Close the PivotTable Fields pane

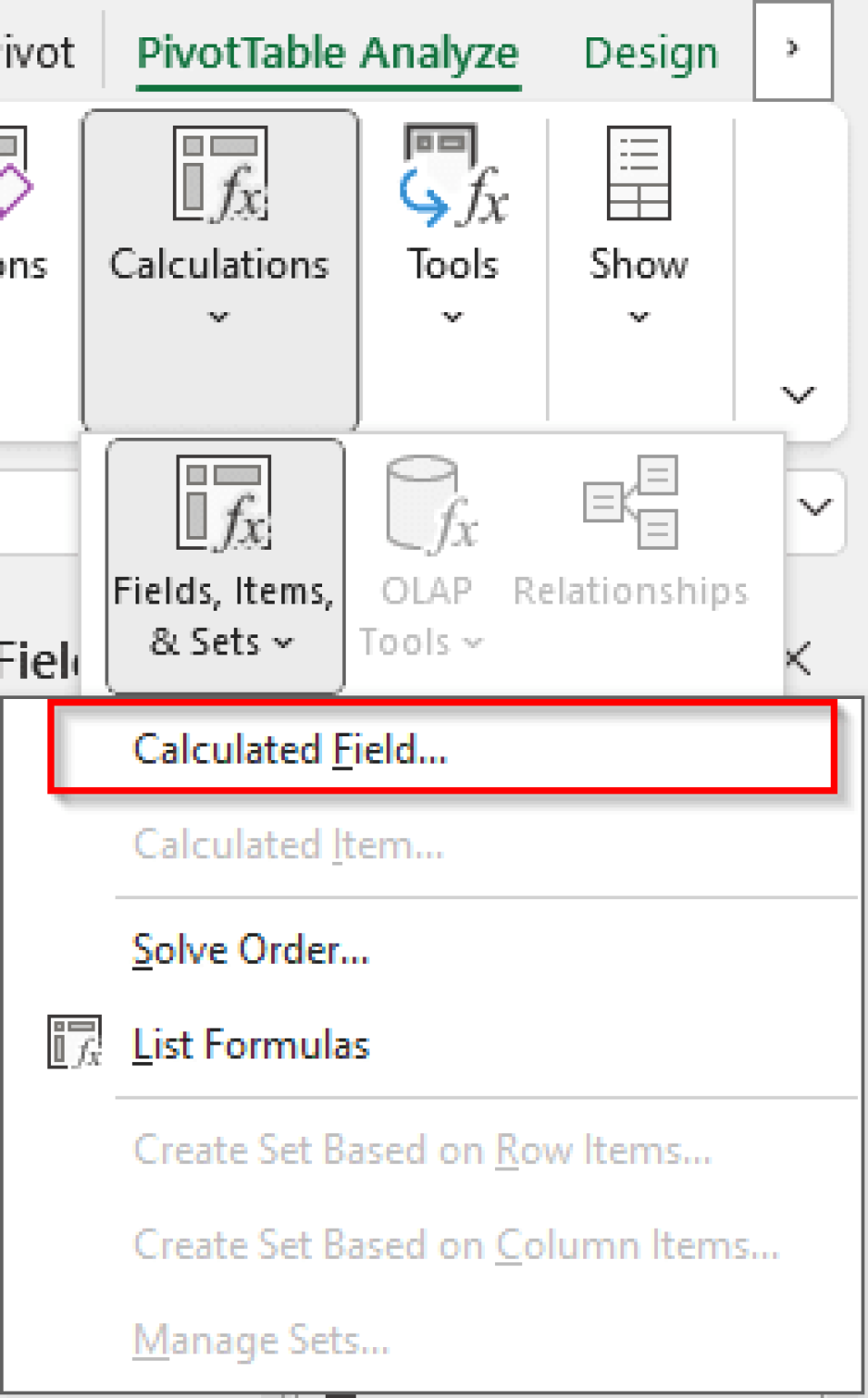[797, 660]
